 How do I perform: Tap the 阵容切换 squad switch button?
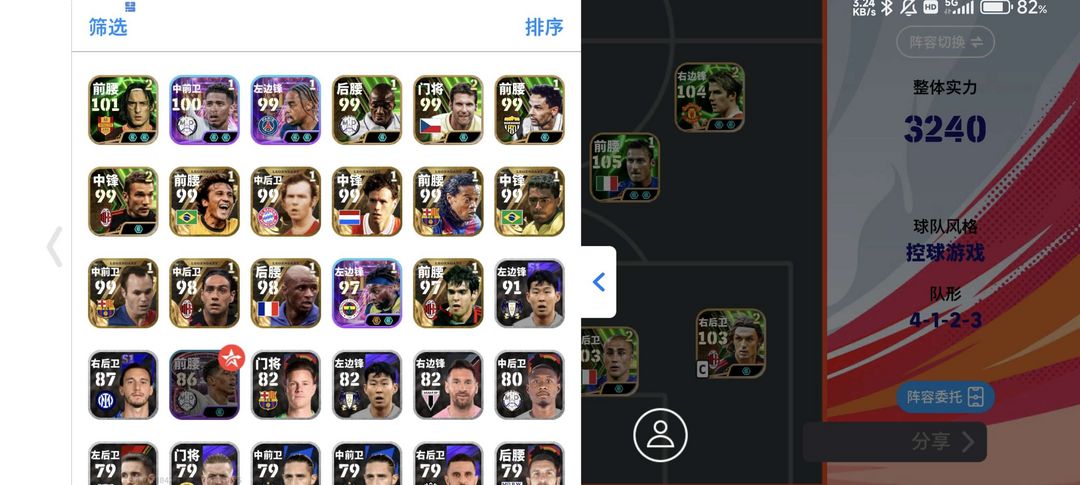point(945,42)
